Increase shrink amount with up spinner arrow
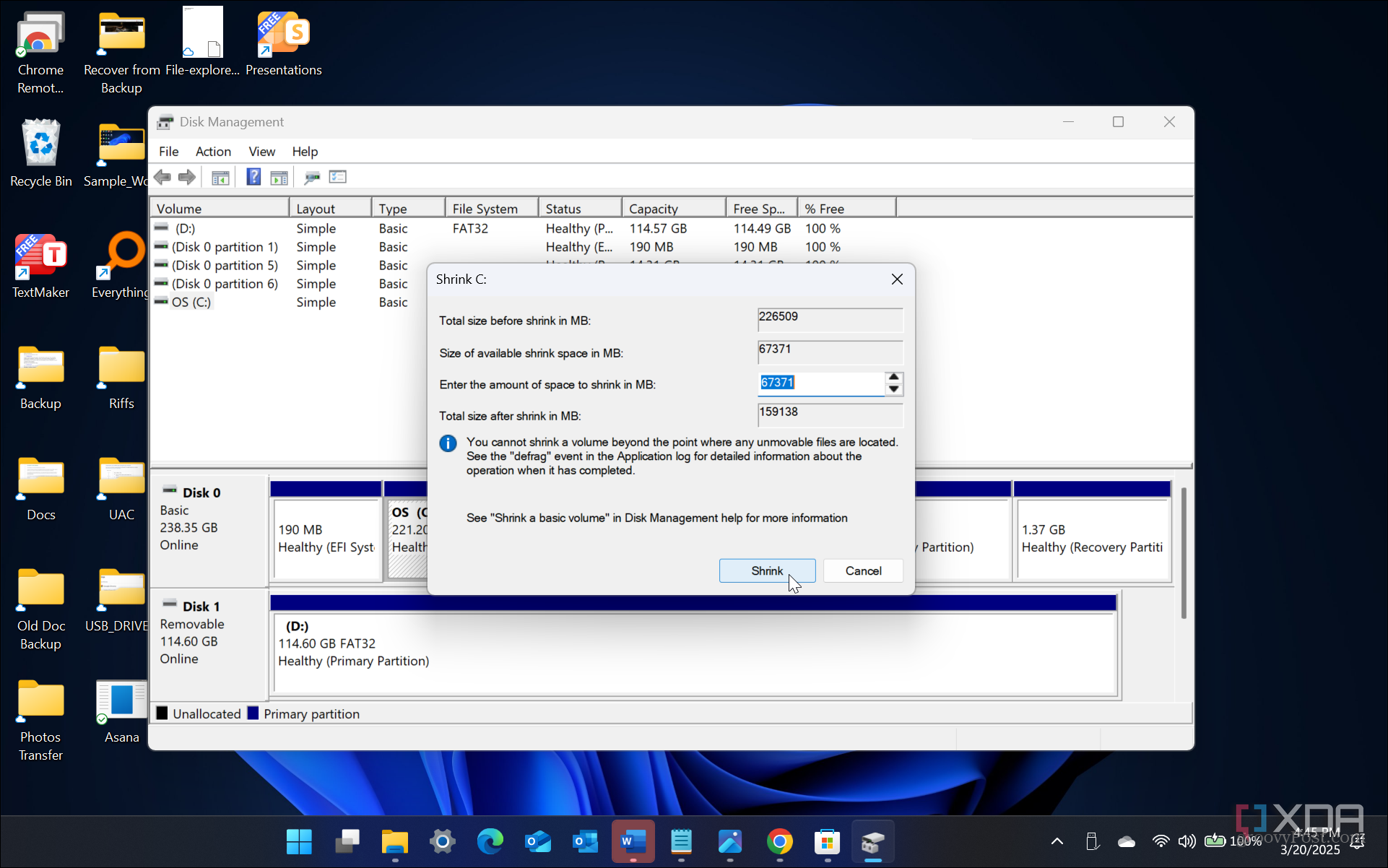Viewport: 1388px width, 868px height. [894, 377]
